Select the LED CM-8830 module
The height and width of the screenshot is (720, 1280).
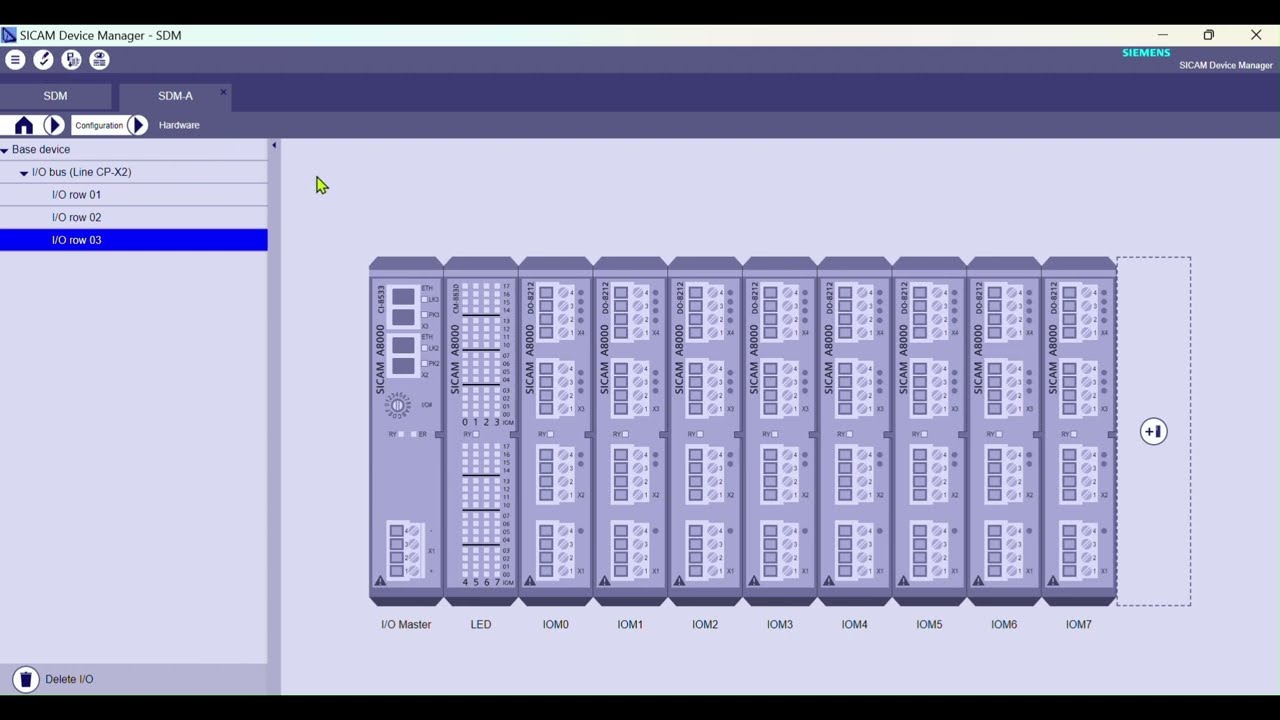pyautogui.click(x=481, y=431)
